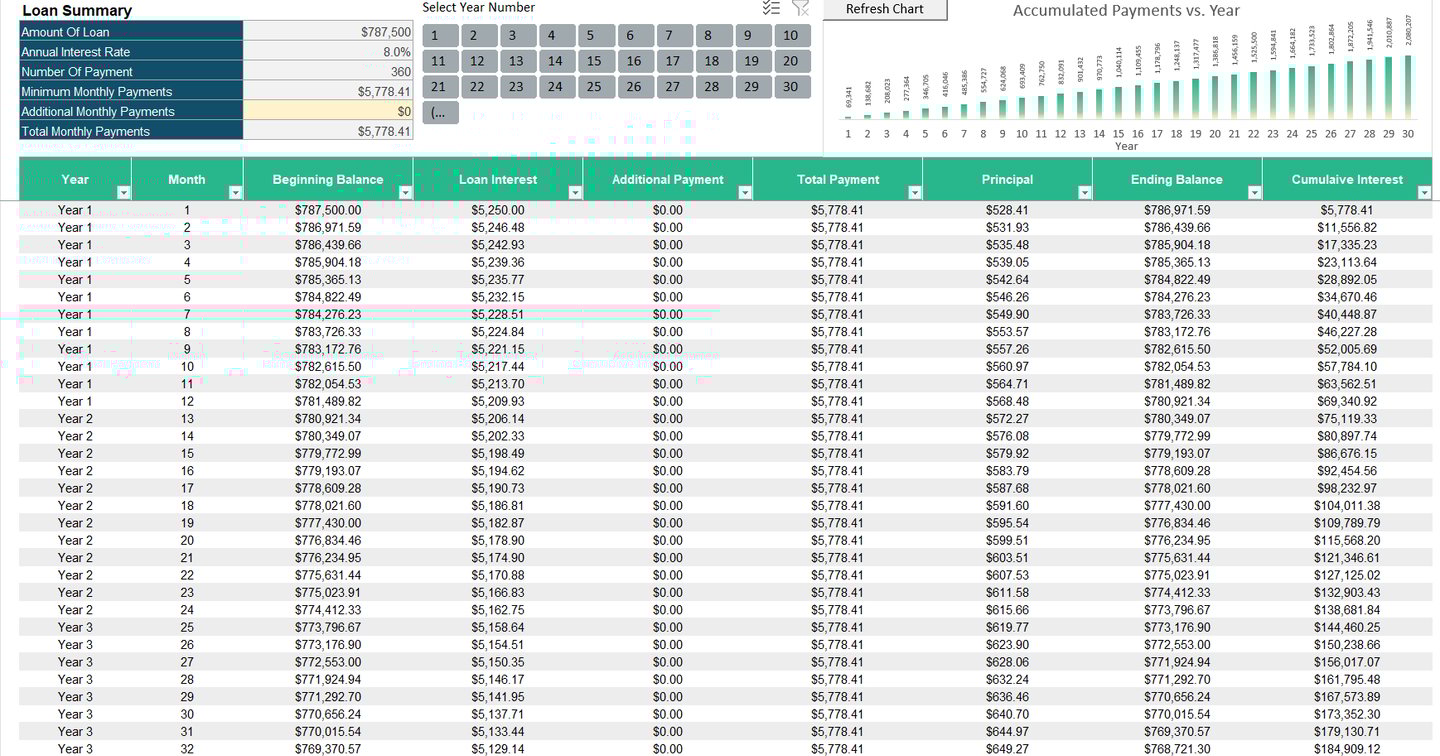
Task: Toggle year 21 on the Year Number slicer
Action: (x=438, y=87)
